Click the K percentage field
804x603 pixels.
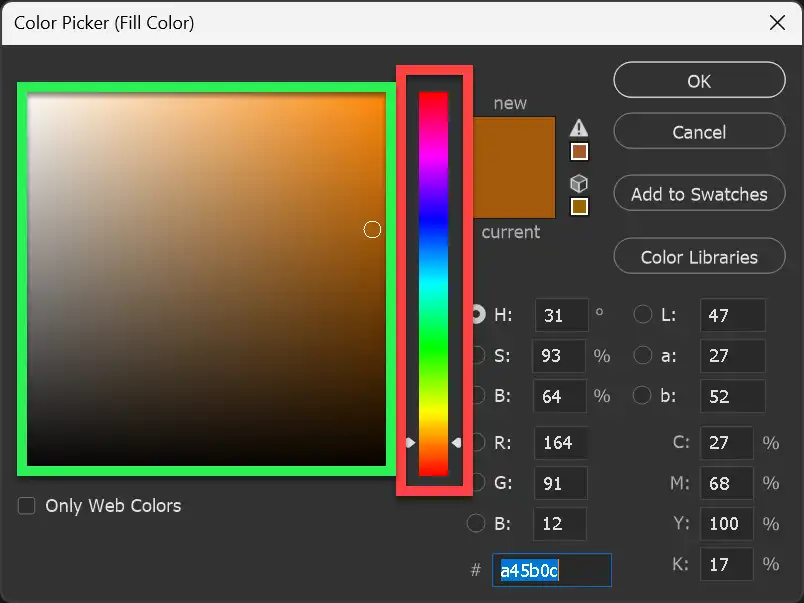(727, 564)
